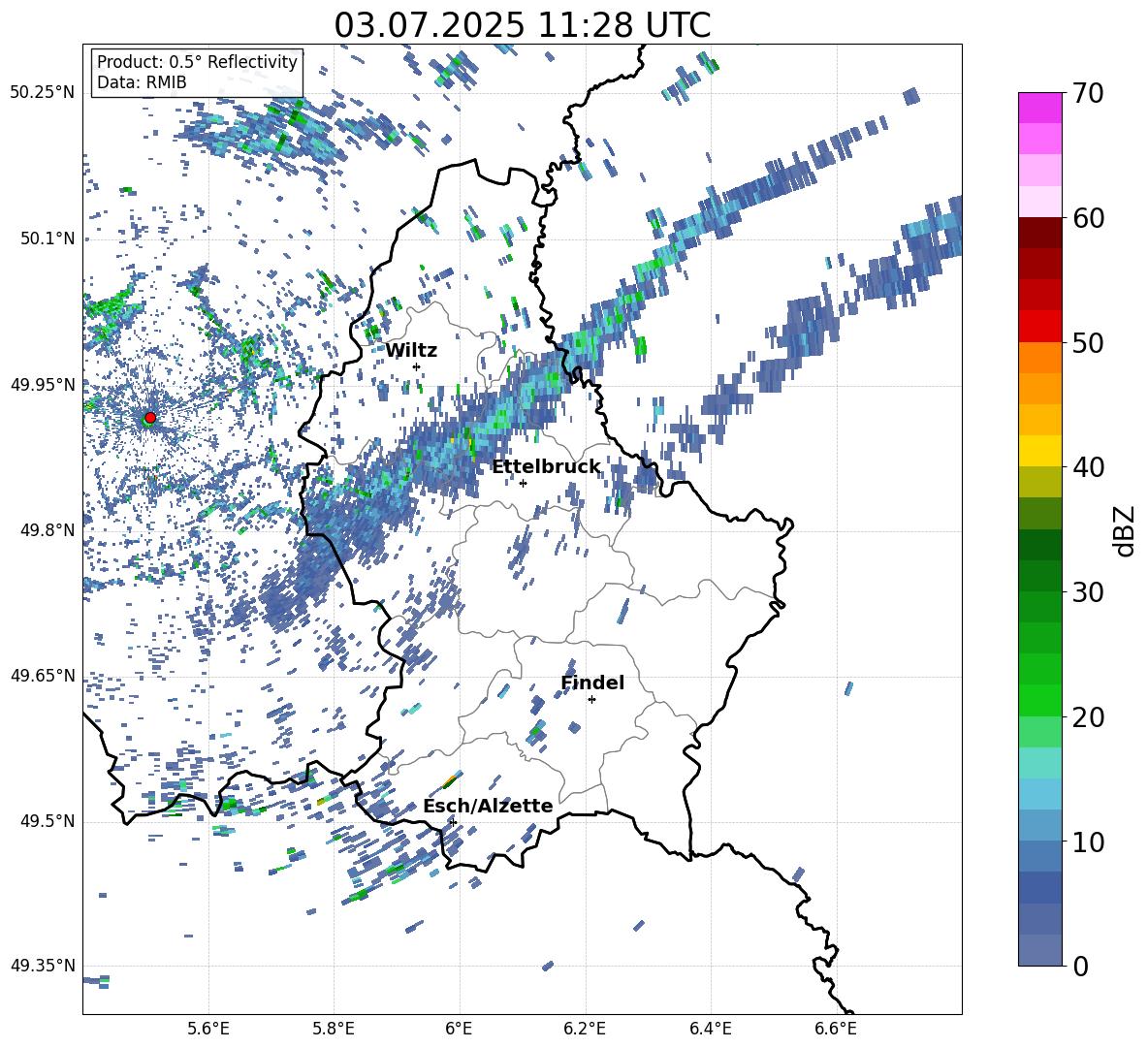Click the colorbar tick label 60

point(1088,219)
